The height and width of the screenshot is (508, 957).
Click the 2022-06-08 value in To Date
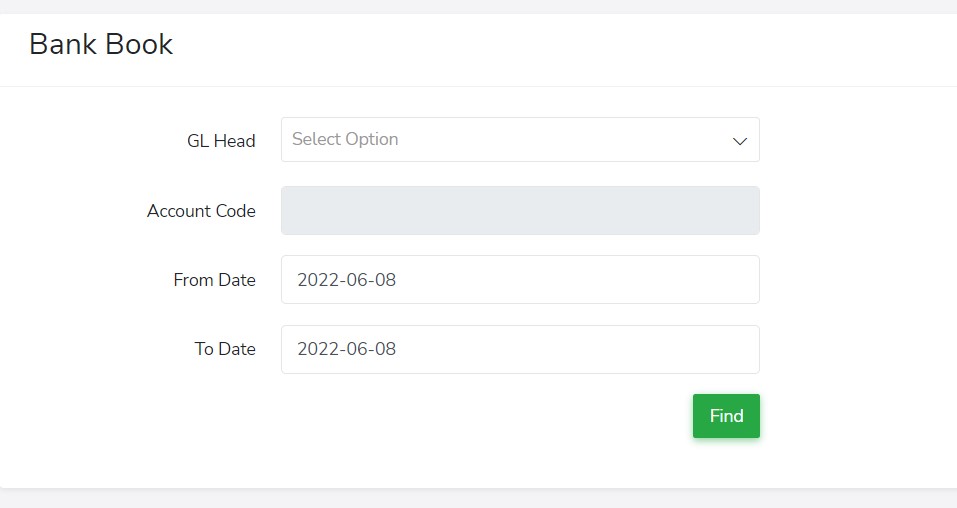346,349
